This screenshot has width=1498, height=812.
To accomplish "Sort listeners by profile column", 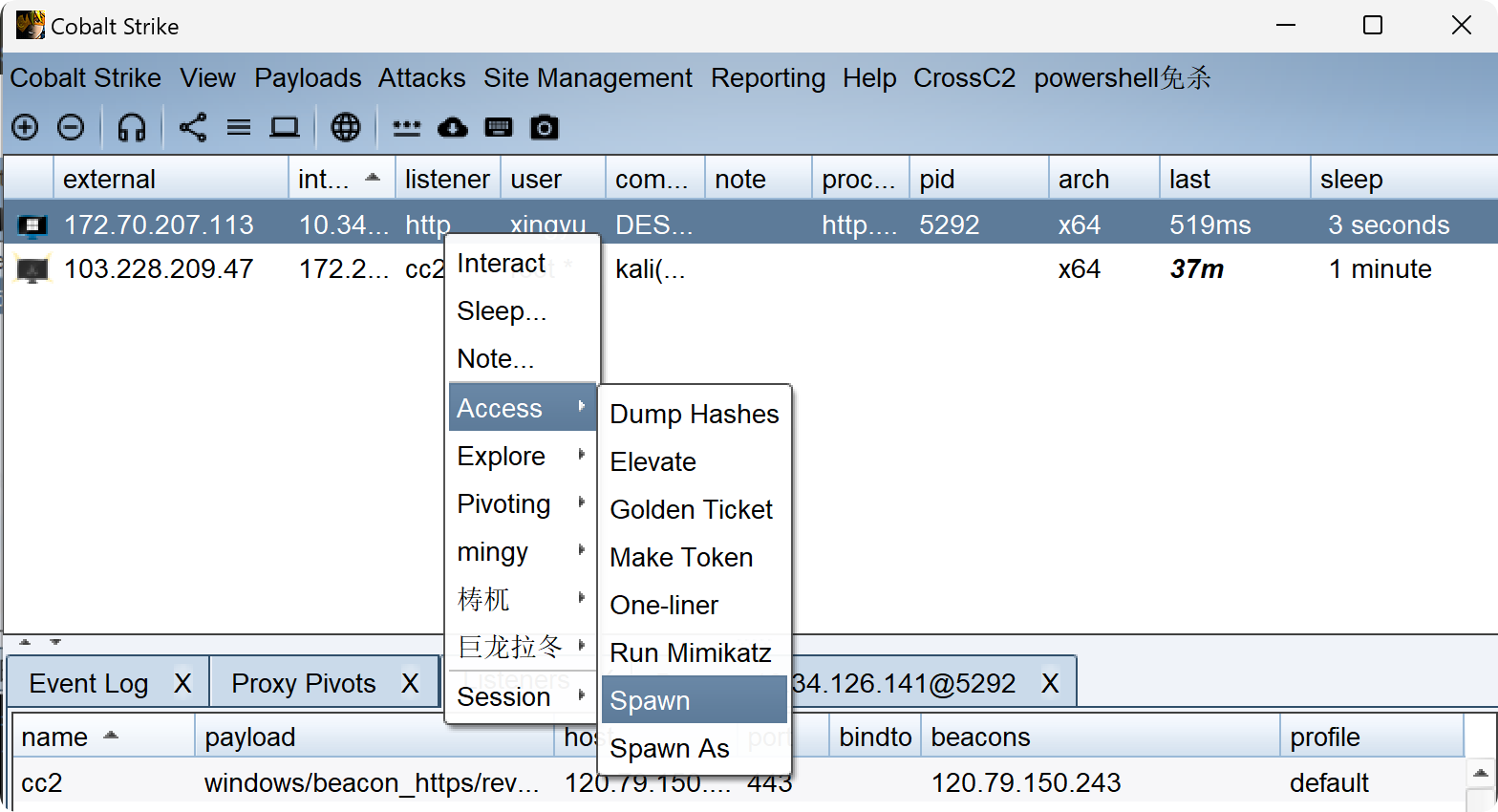I will point(1372,737).
